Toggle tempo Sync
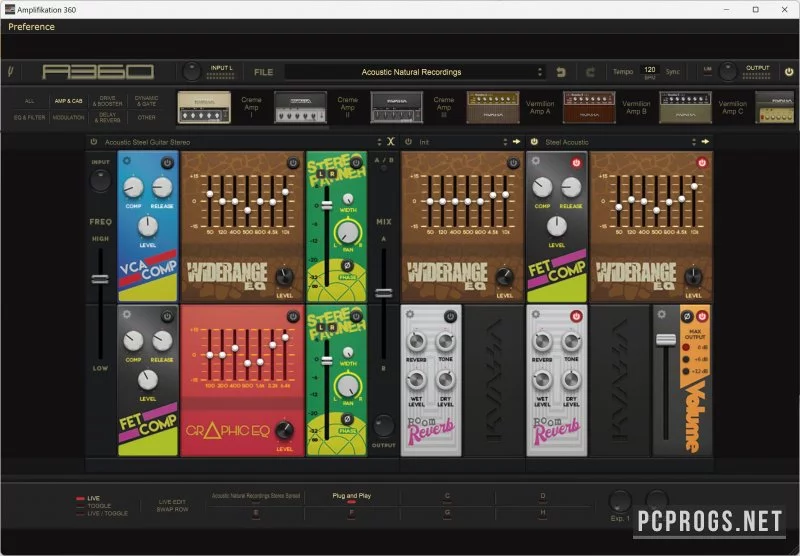Image resolution: width=800 pixels, height=556 pixels. [x=672, y=72]
